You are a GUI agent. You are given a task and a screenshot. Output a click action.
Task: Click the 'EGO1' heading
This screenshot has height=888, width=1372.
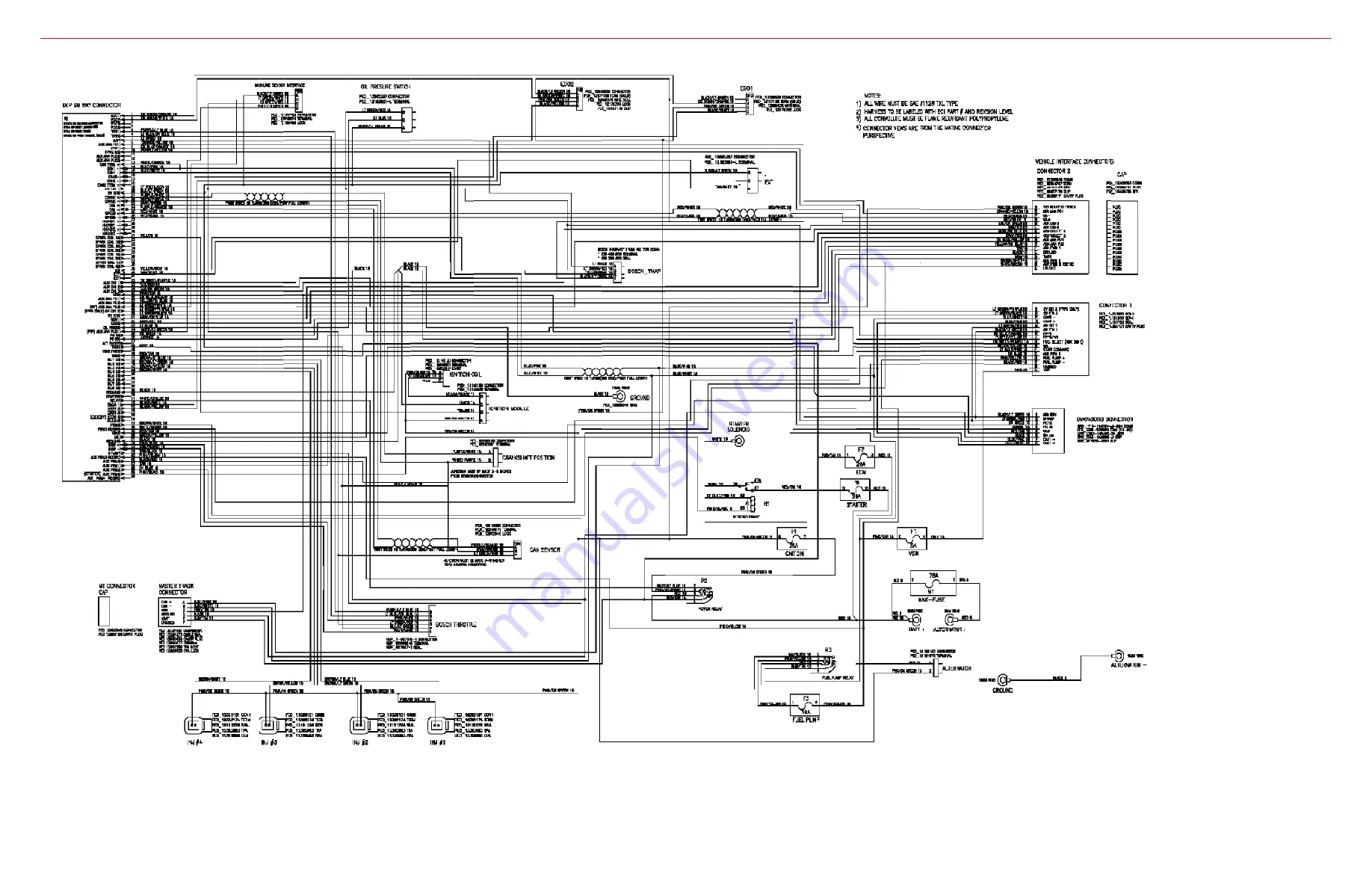pos(747,89)
